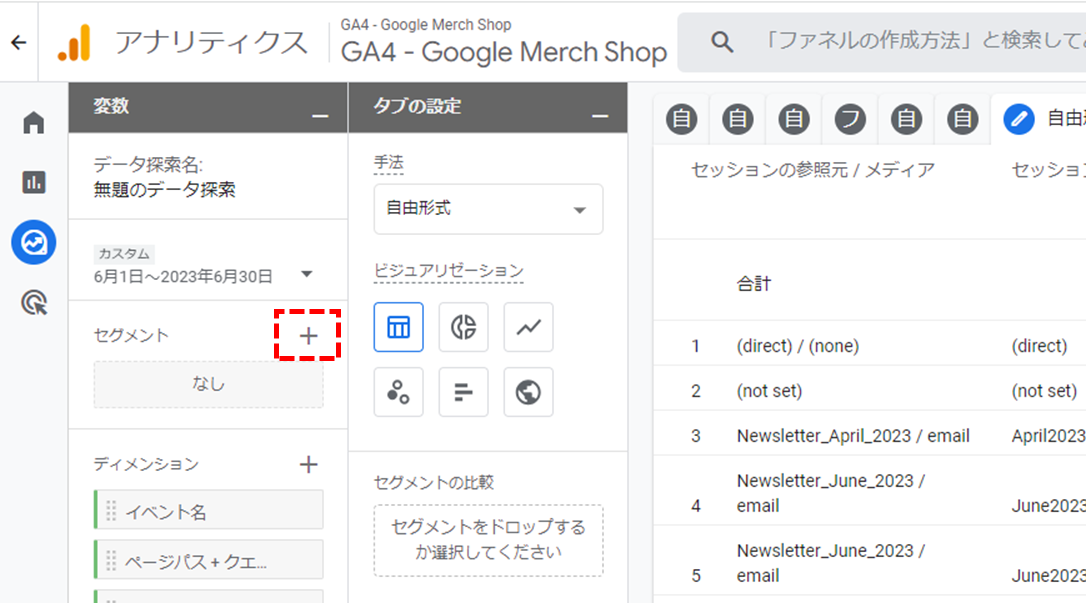Add a segment with the セグメント plus button

[308, 336]
